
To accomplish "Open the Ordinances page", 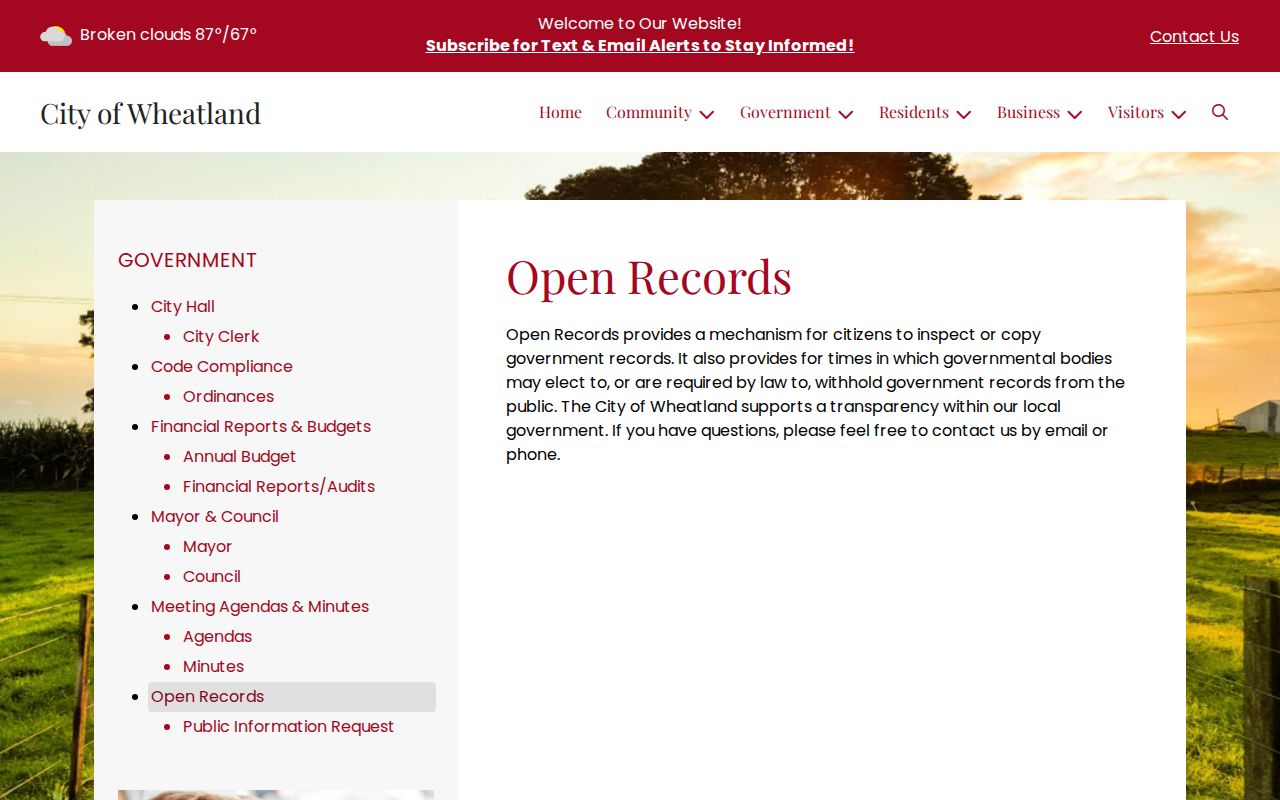I will point(228,396).
